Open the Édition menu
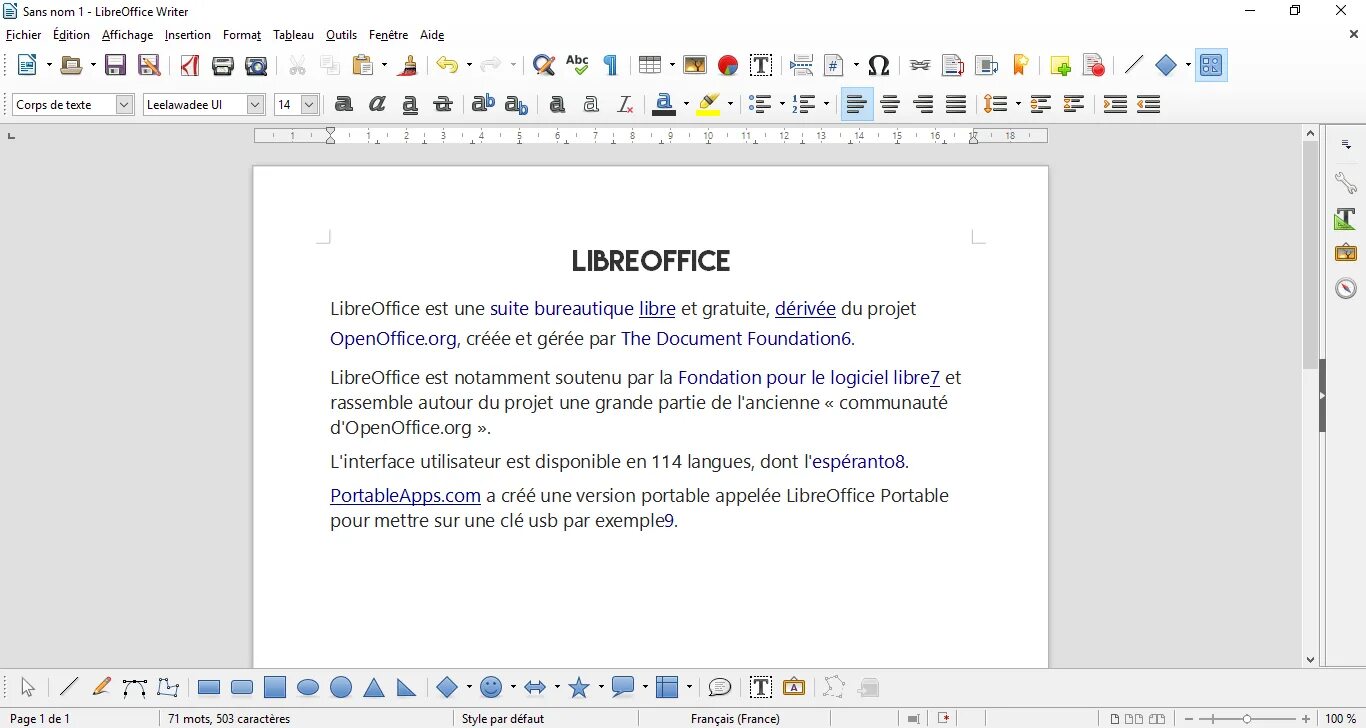 pos(71,35)
